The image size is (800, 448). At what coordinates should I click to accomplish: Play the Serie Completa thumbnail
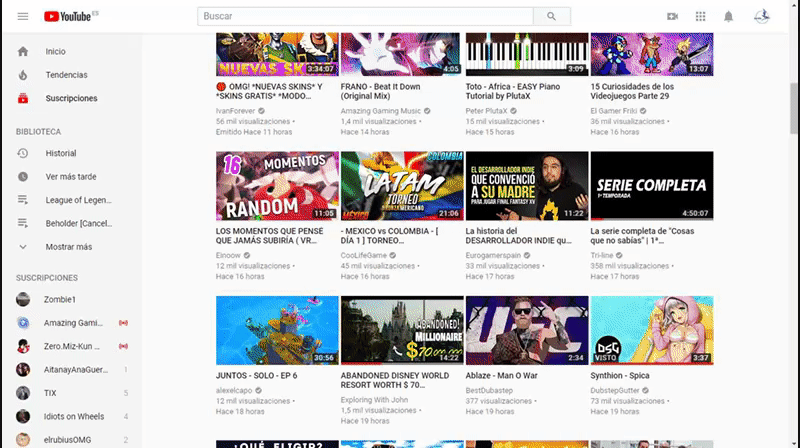[652, 186]
